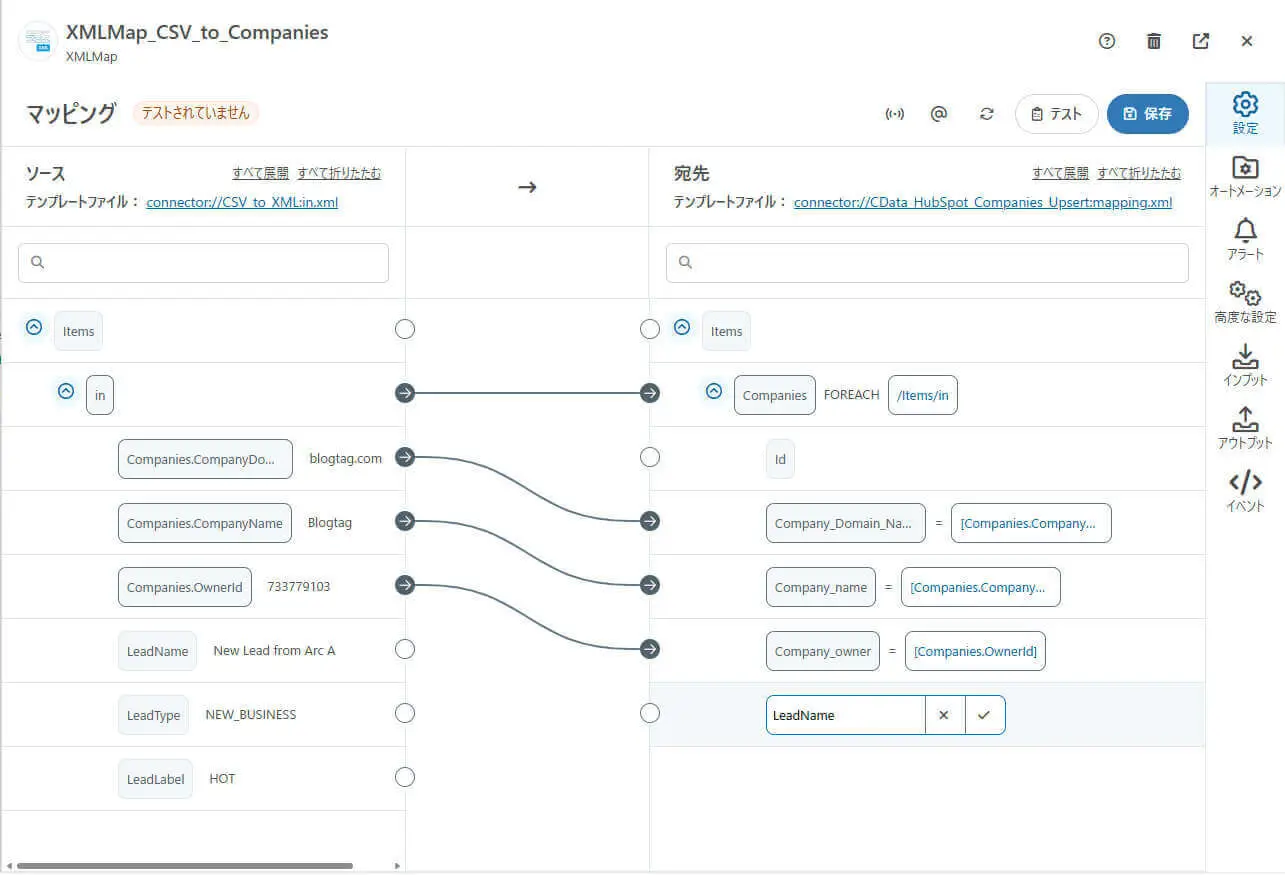This screenshot has width=1285, height=875.
Task: Collapse the source 'in' node
Action: coord(66,392)
